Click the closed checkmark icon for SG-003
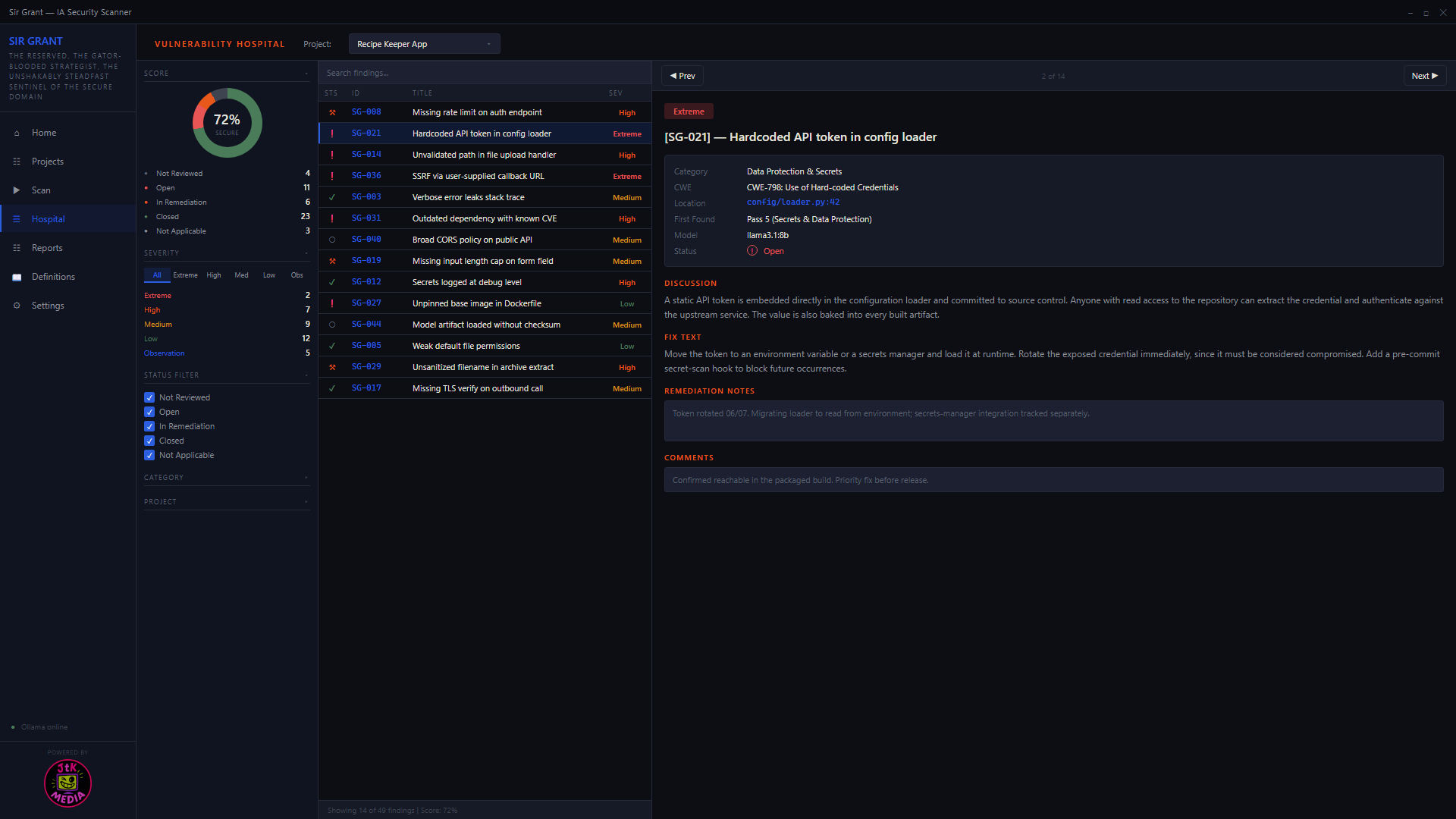This screenshot has height=819, width=1456. click(x=332, y=197)
